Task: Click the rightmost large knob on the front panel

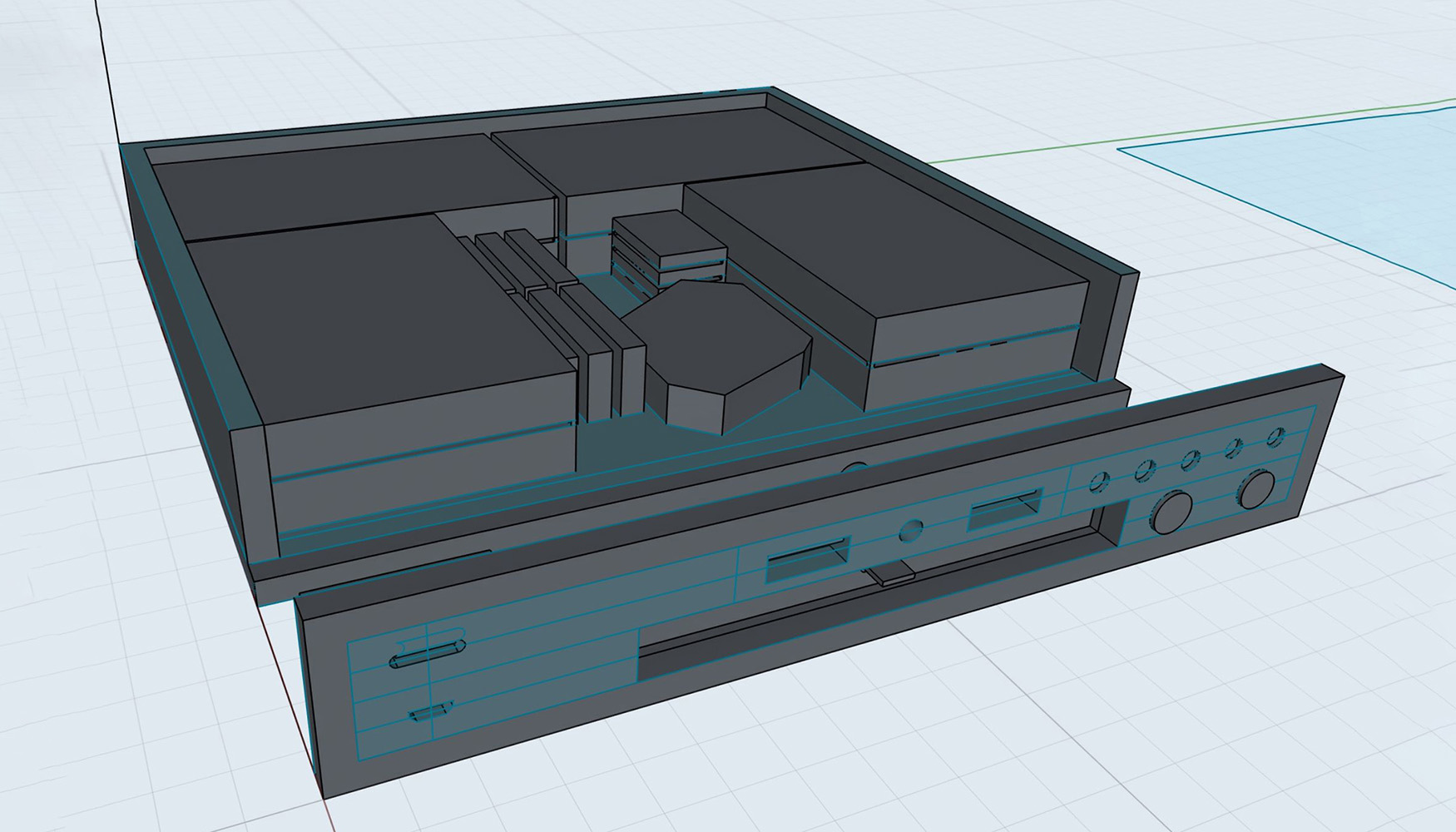Action: [1256, 488]
